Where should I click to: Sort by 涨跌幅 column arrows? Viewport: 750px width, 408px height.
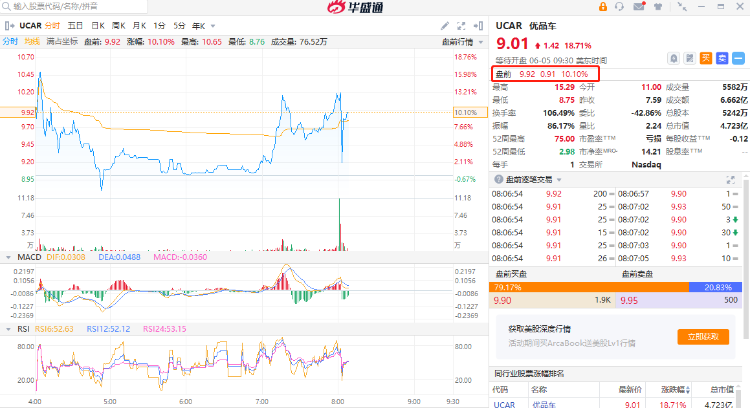click(688, 390)
